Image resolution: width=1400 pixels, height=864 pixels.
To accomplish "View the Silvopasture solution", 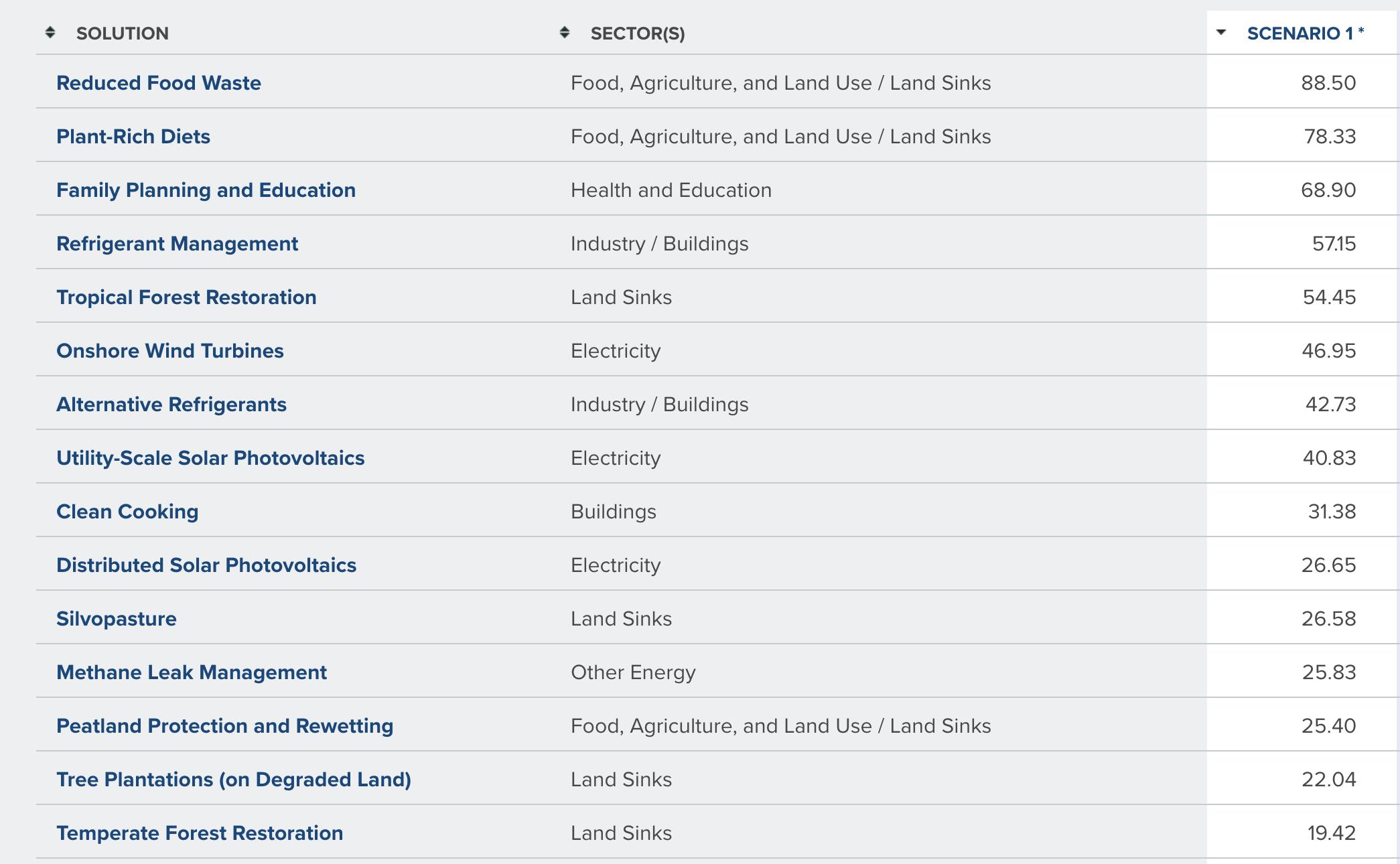I will coord(117,619).
